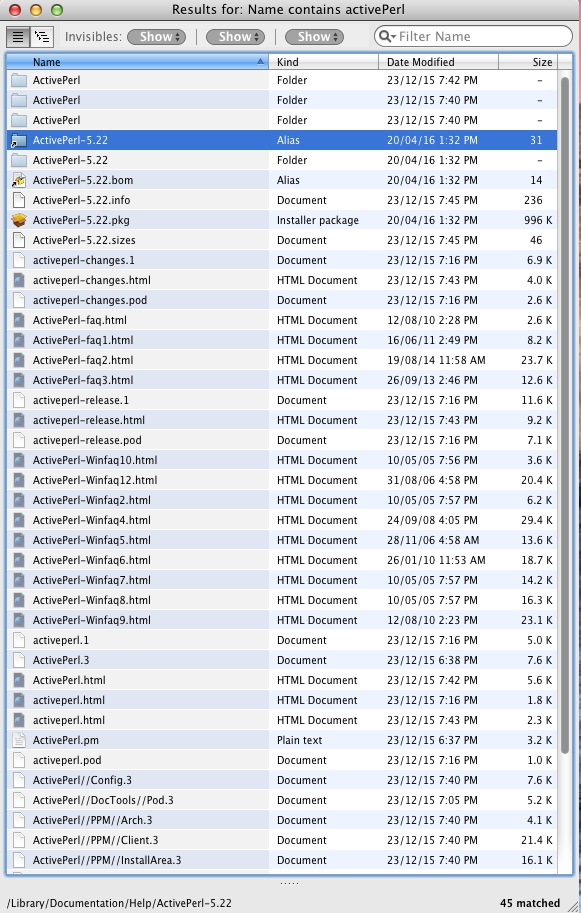
Task: Click the activeperl-release.html file icon
Action: 19,420
